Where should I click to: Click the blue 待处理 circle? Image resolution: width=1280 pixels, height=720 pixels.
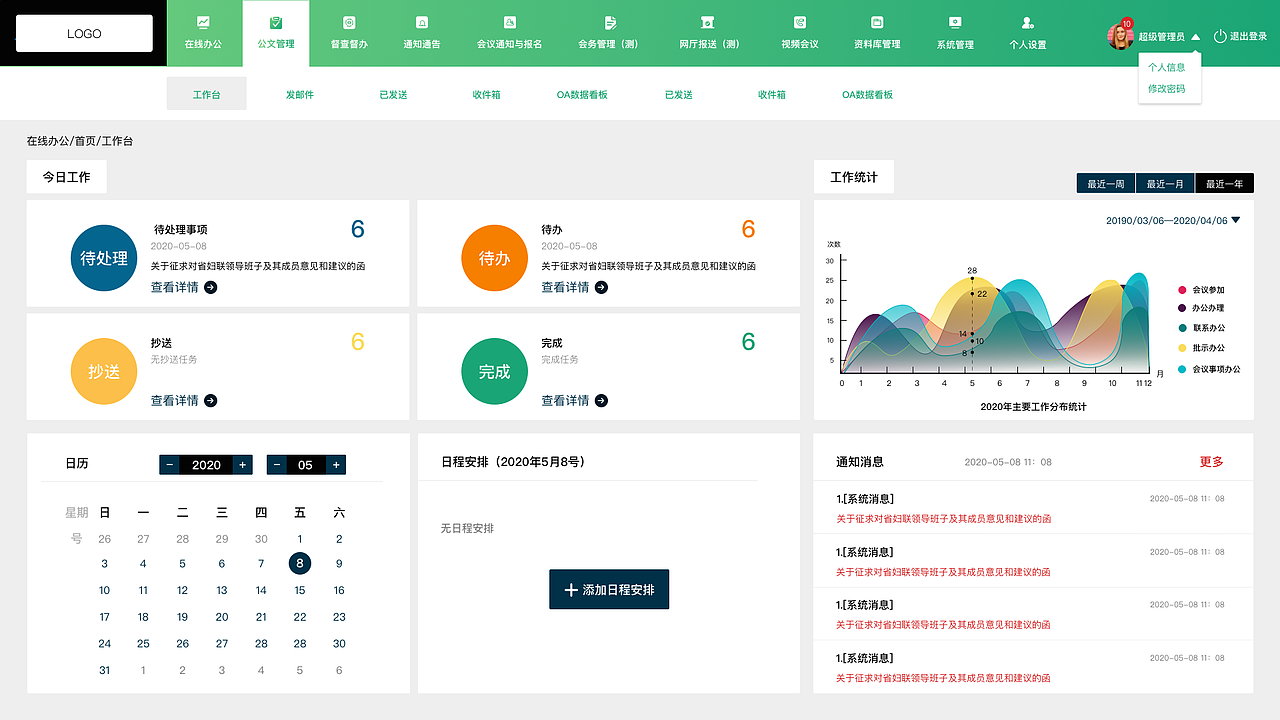[x=104, y=258]
